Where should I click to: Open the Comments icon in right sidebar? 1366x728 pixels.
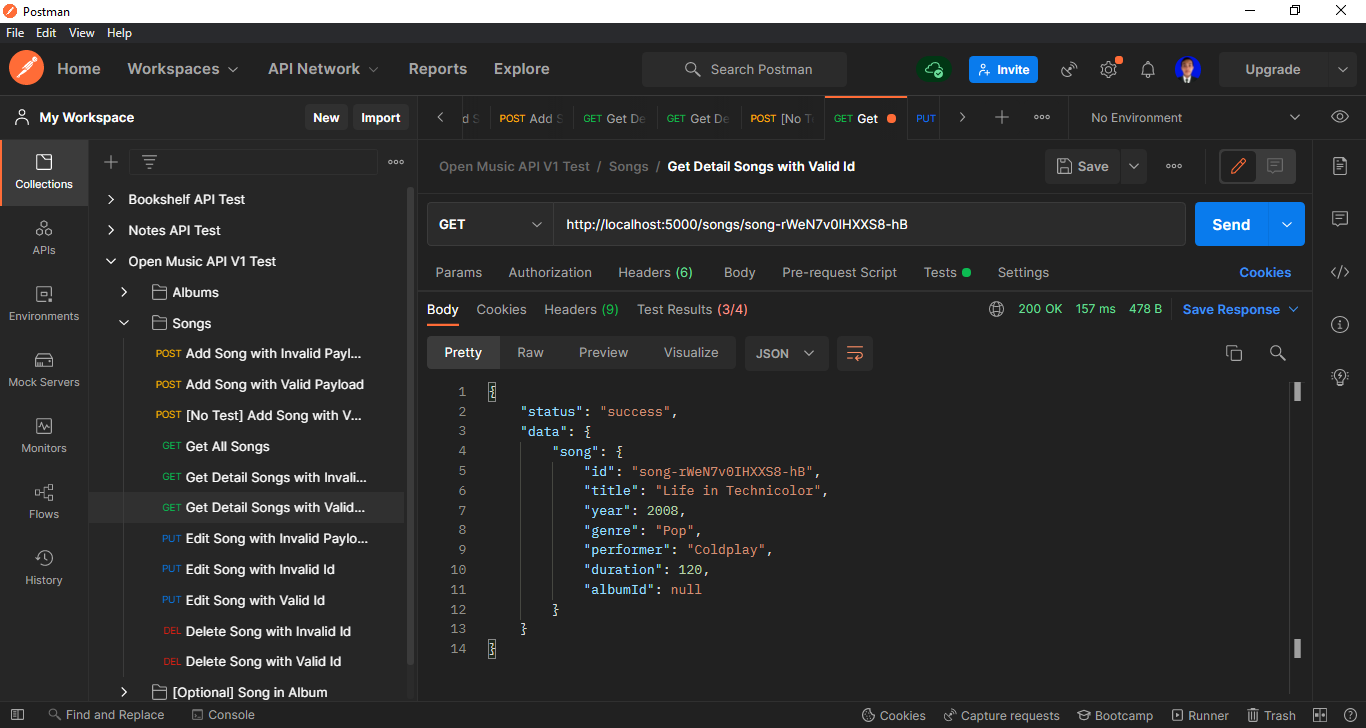coord(1340,219)
